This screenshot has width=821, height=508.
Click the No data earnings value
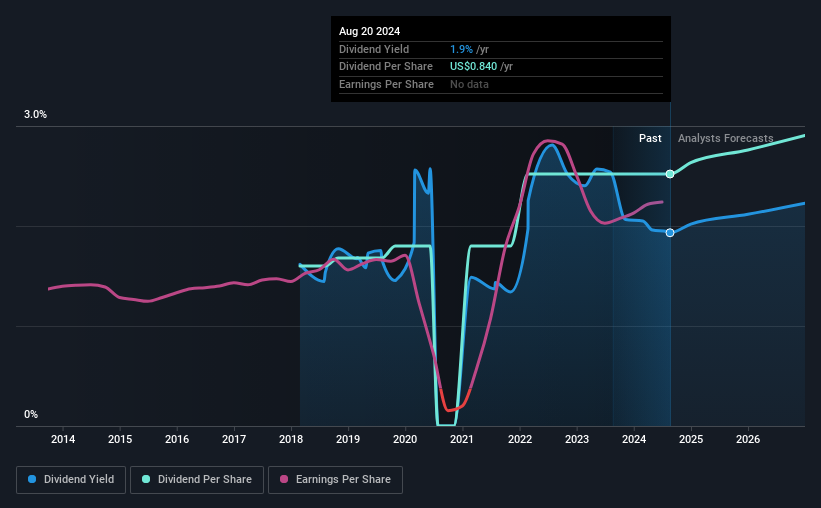pos(469,84)
